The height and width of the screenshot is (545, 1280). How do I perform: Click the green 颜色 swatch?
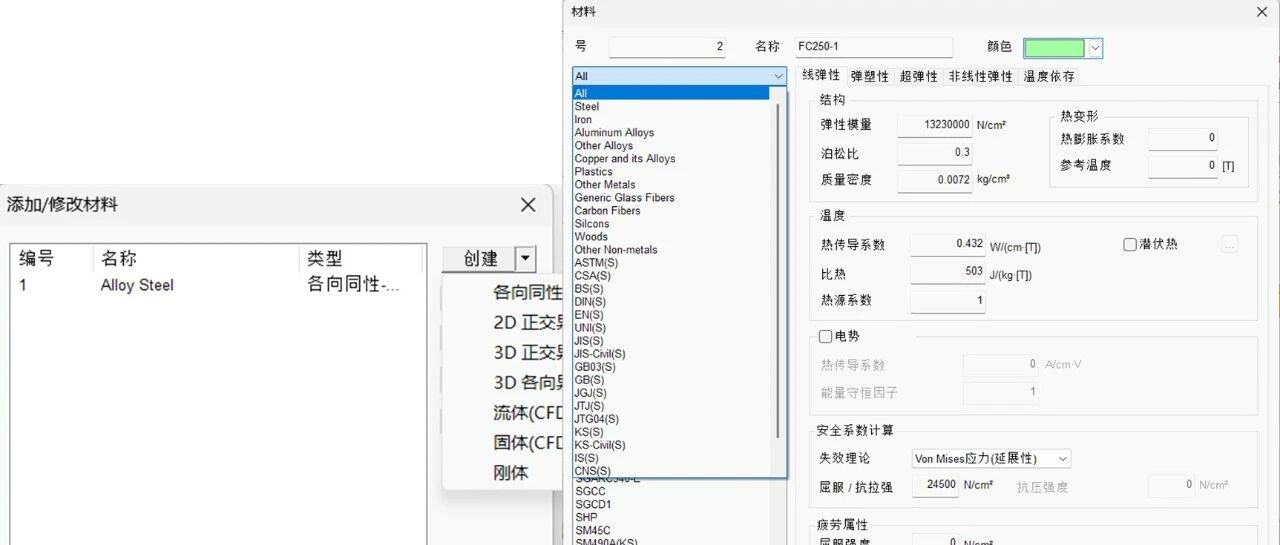pyautogui.click(x=1054, y=48)
